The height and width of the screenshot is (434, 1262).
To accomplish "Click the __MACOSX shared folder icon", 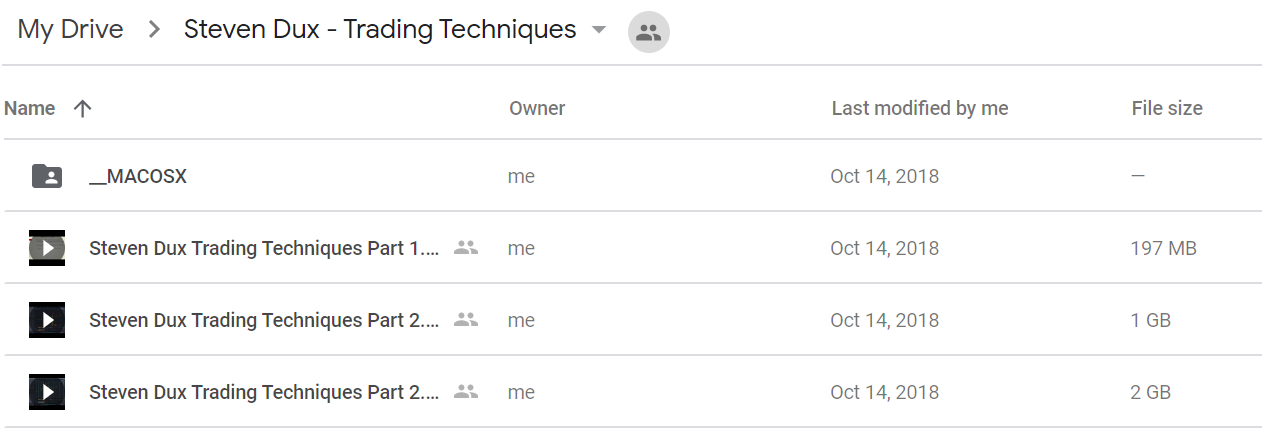I will 47,176.
